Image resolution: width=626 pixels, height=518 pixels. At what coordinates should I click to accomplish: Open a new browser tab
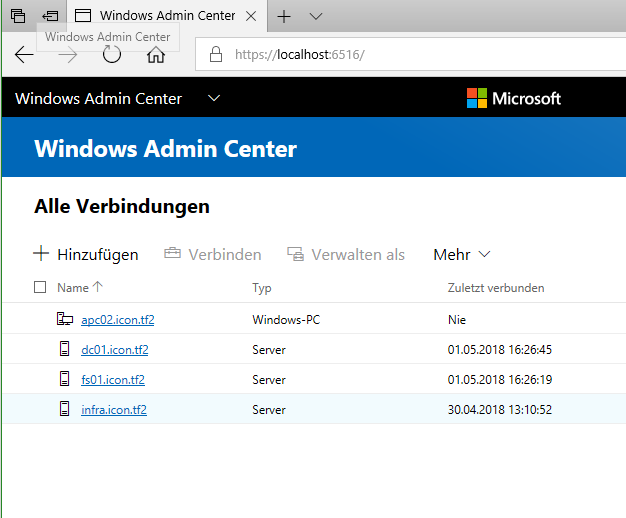[x=284, y=16]
